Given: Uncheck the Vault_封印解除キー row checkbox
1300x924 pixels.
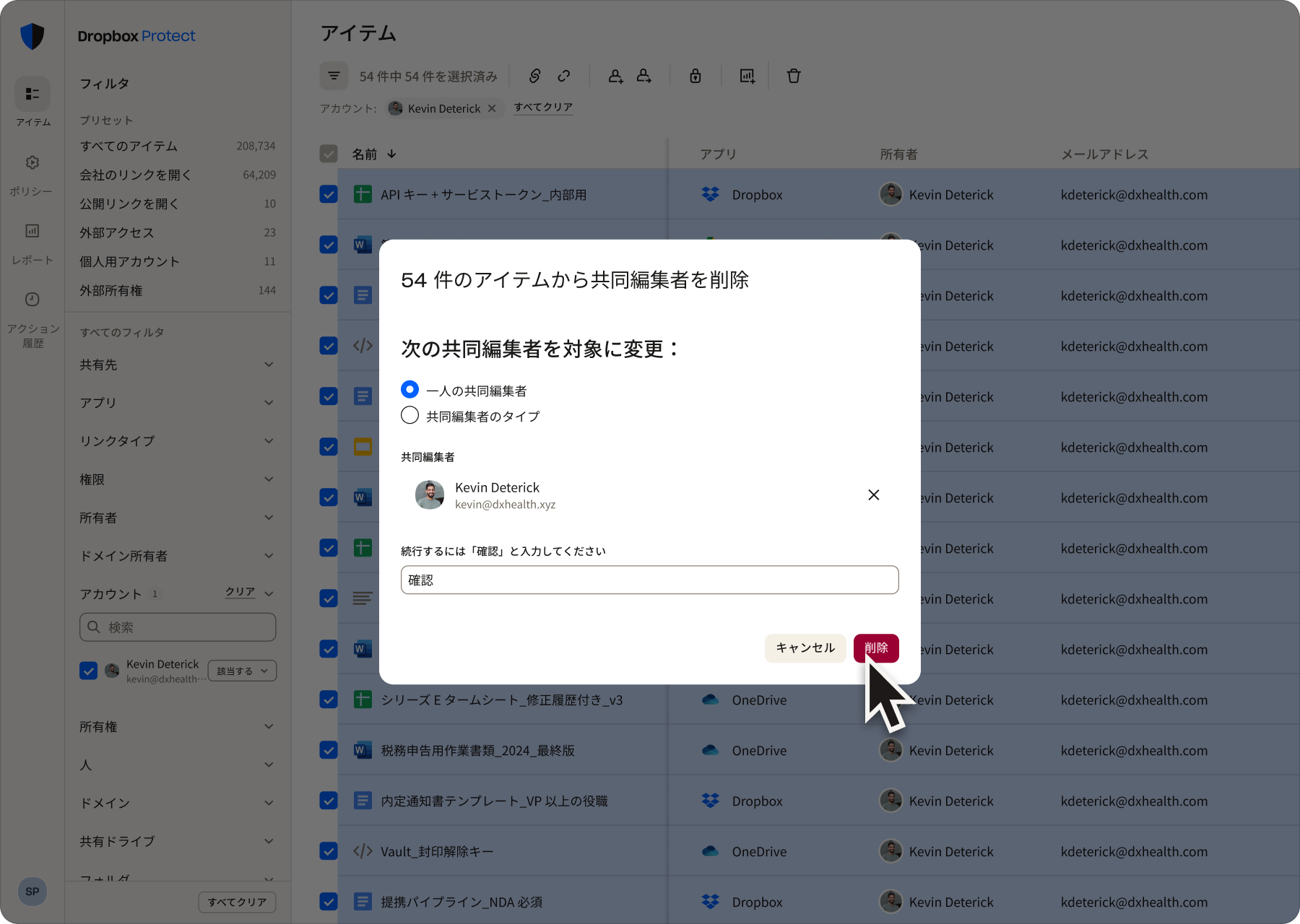Looking at the screenshot, I should click(x=329, y=851).
